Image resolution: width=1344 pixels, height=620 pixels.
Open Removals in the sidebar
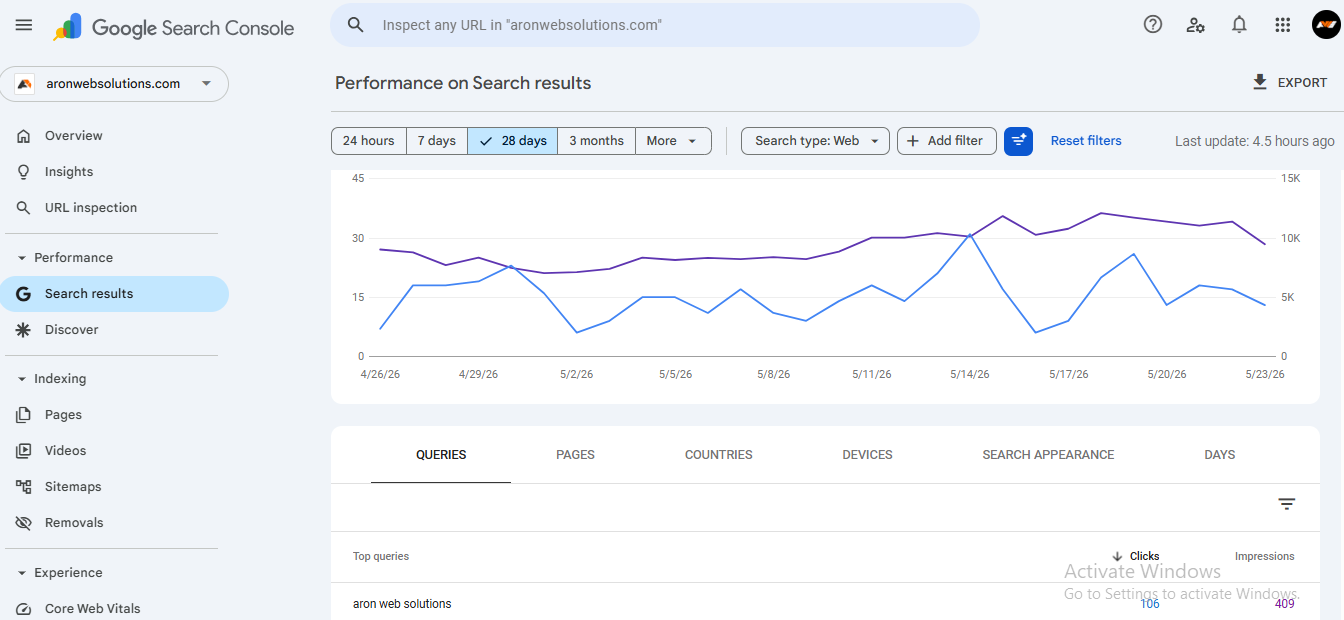pyautogui.click(x=114, y=523)
